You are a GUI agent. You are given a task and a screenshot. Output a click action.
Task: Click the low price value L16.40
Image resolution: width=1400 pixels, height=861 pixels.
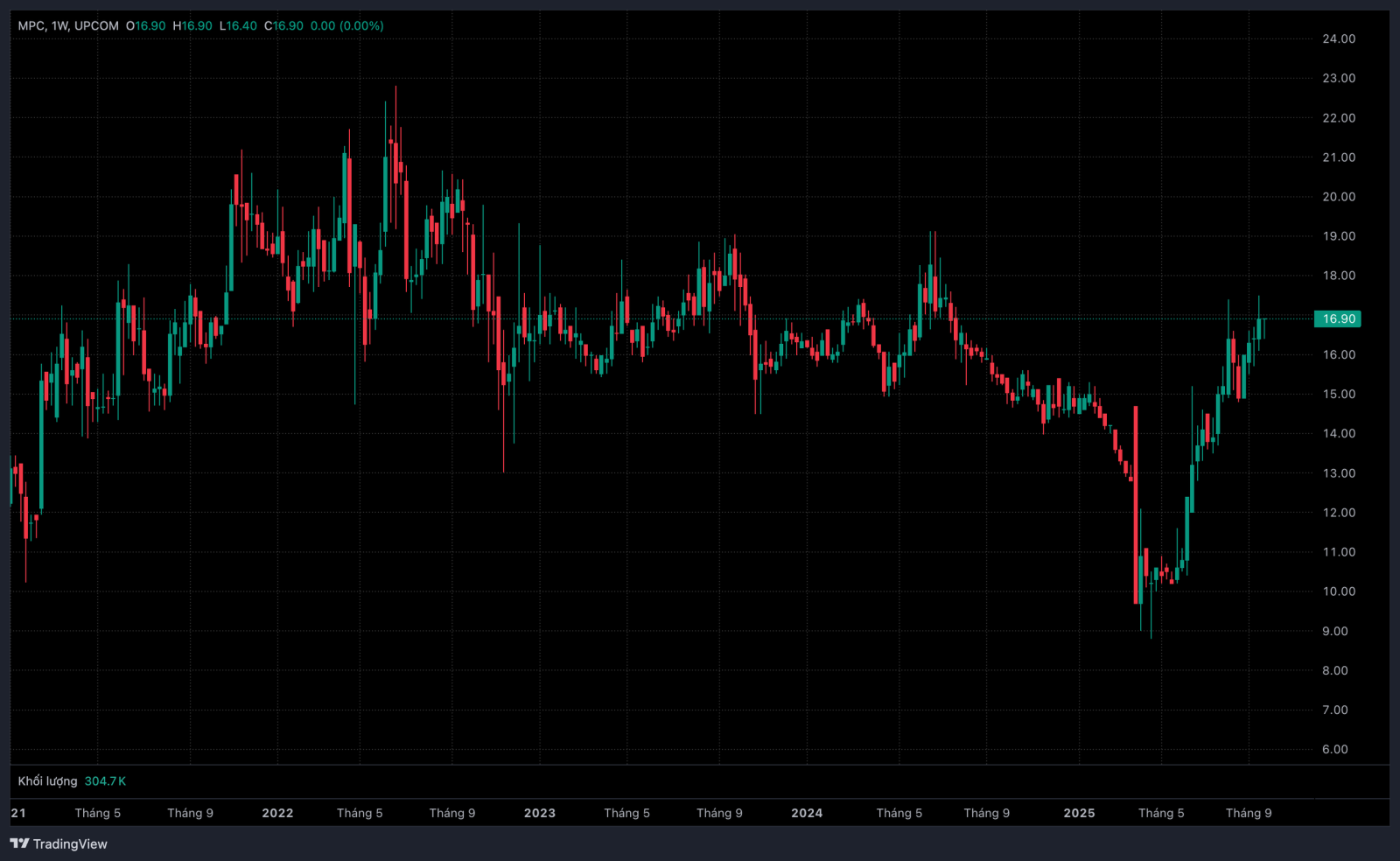pos(239,25)
